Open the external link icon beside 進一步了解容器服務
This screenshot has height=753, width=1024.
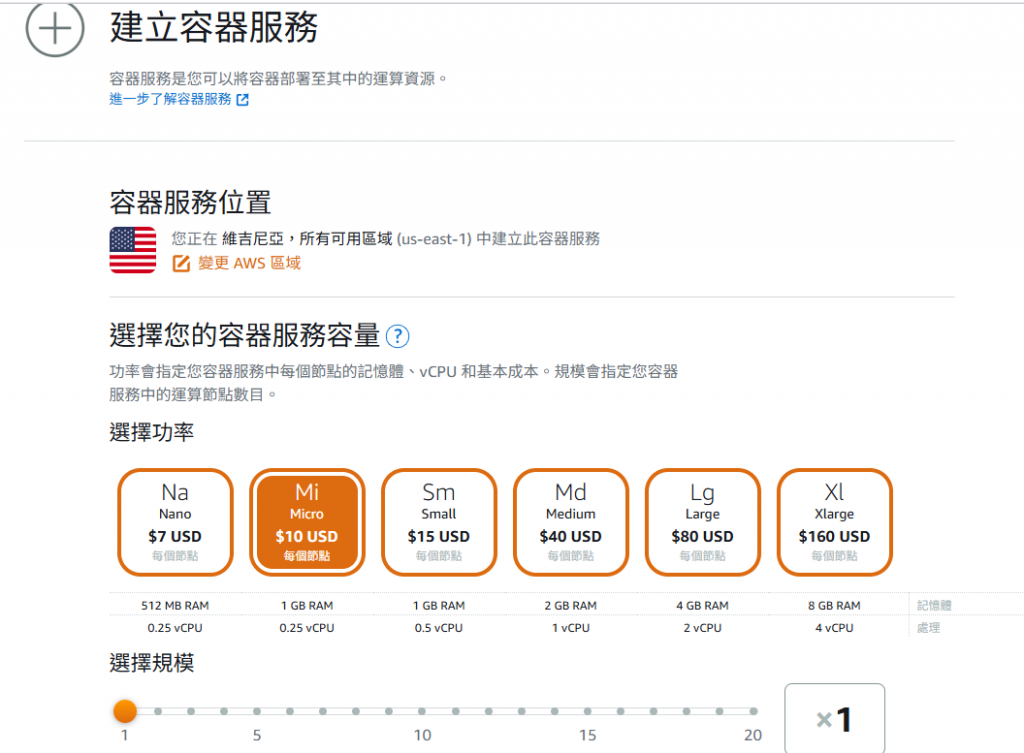tap(242, 99)
